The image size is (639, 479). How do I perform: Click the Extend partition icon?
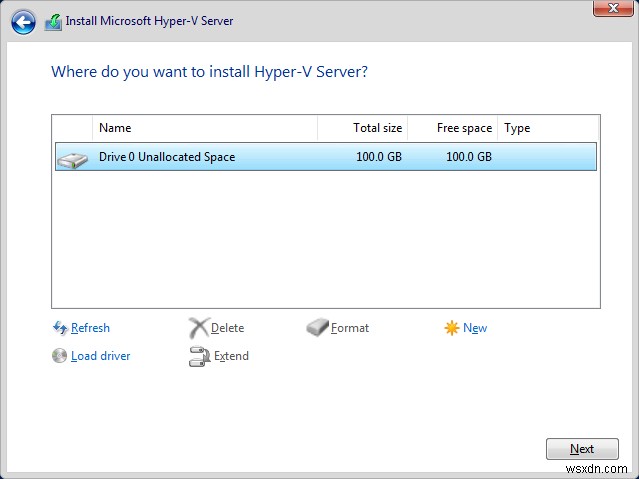click(x=198, y=356)
